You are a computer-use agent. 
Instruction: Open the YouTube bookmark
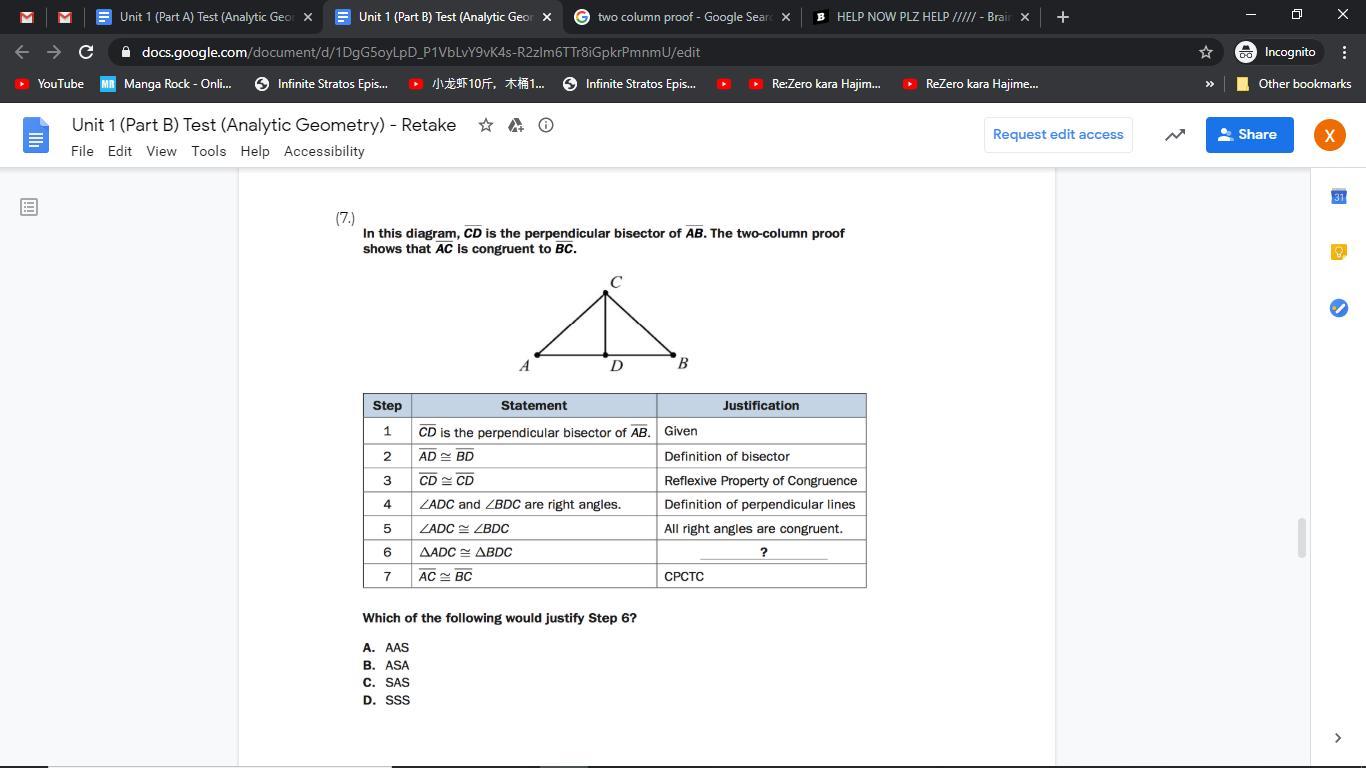tap(49, 84)
